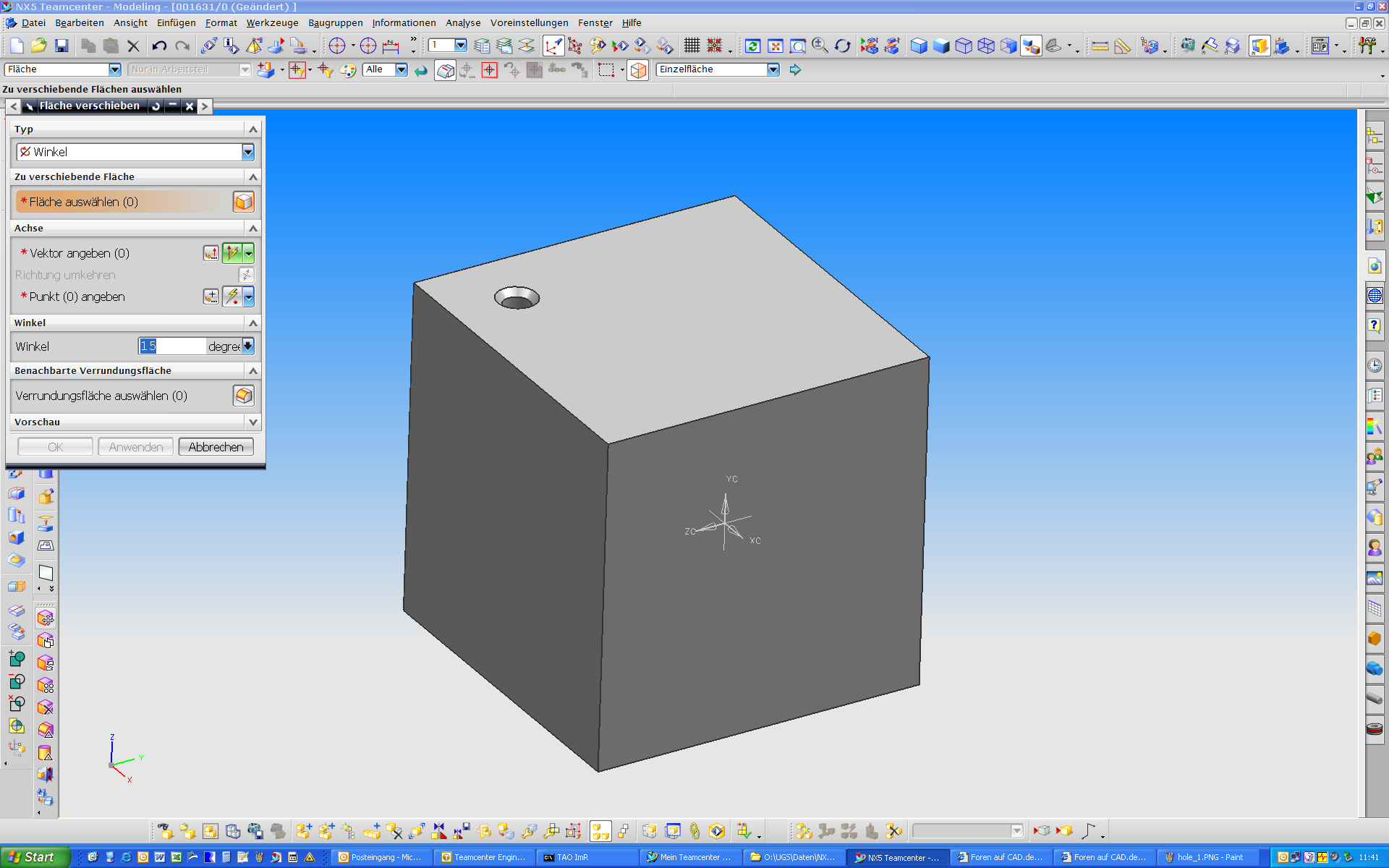Toggle the WCS display icon
The width and height of the screenshot is (1389, 868).
click(x=553, y=46)
